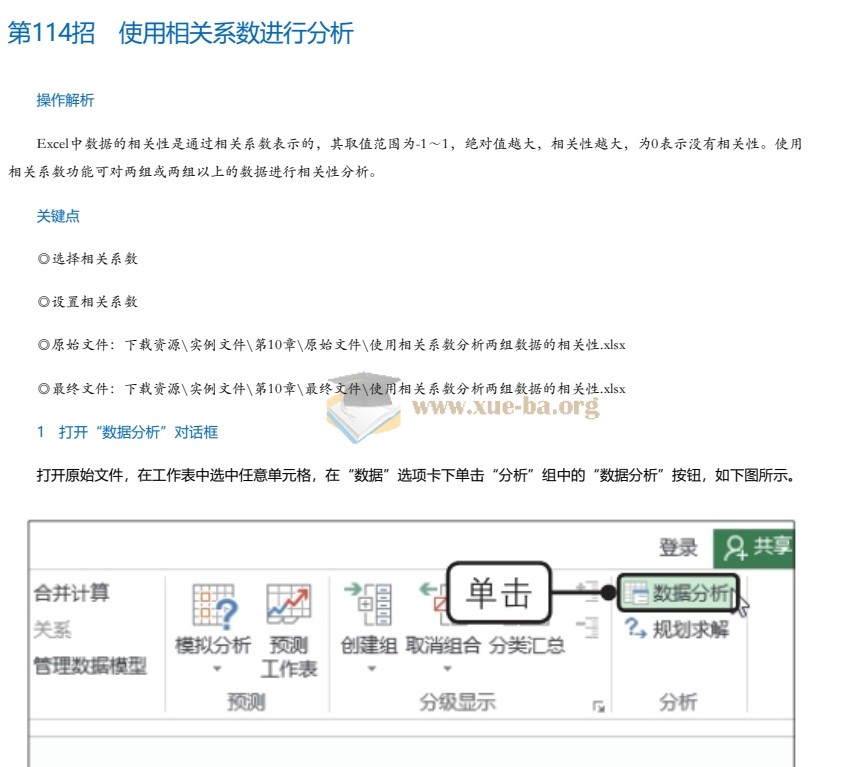This screenshot has width=844, height=767.
Task: Click the 创建组 group icon
Action: (x=367, y=607)
